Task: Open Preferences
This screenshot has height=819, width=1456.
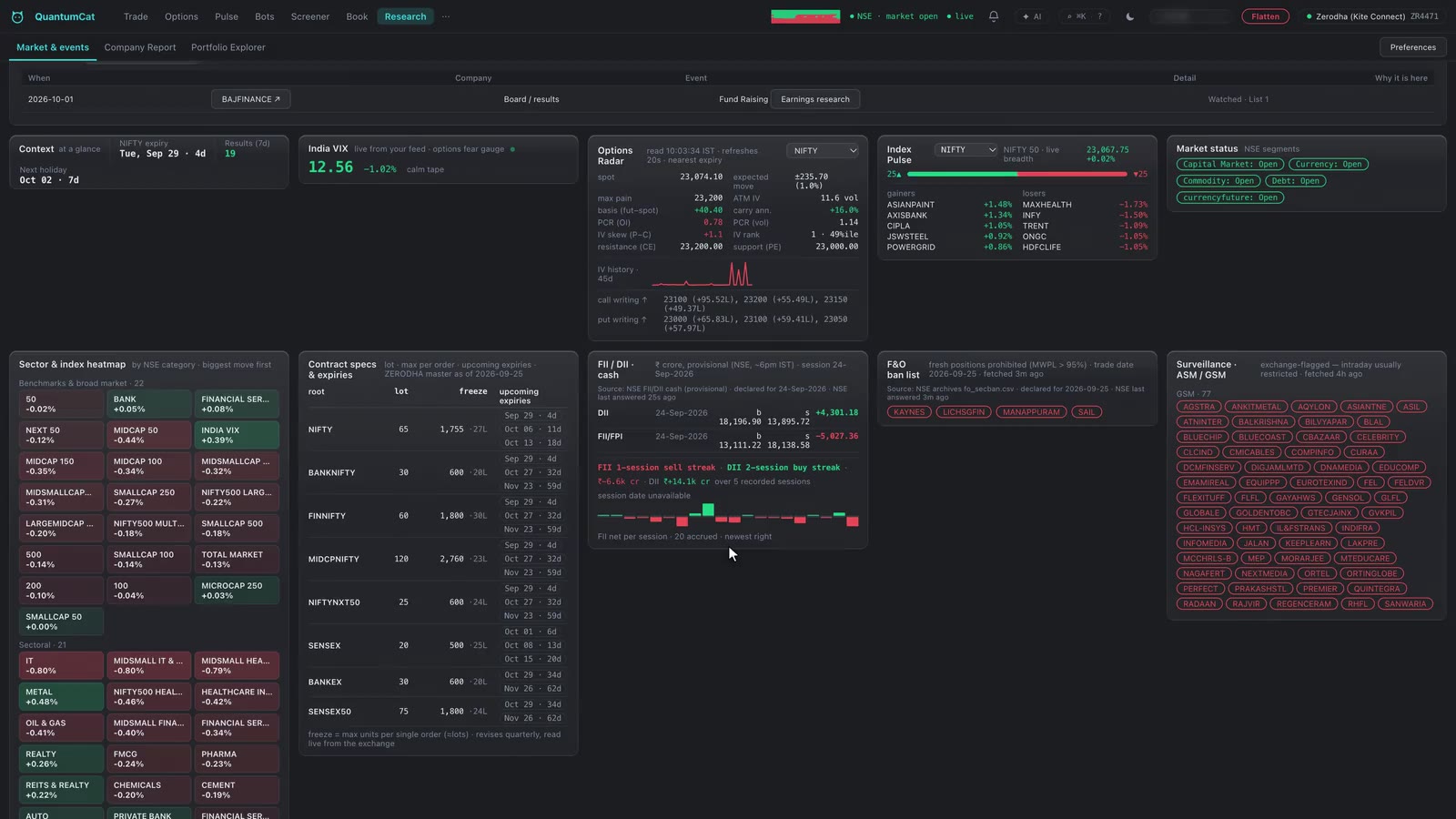Action: point(1412,47)
